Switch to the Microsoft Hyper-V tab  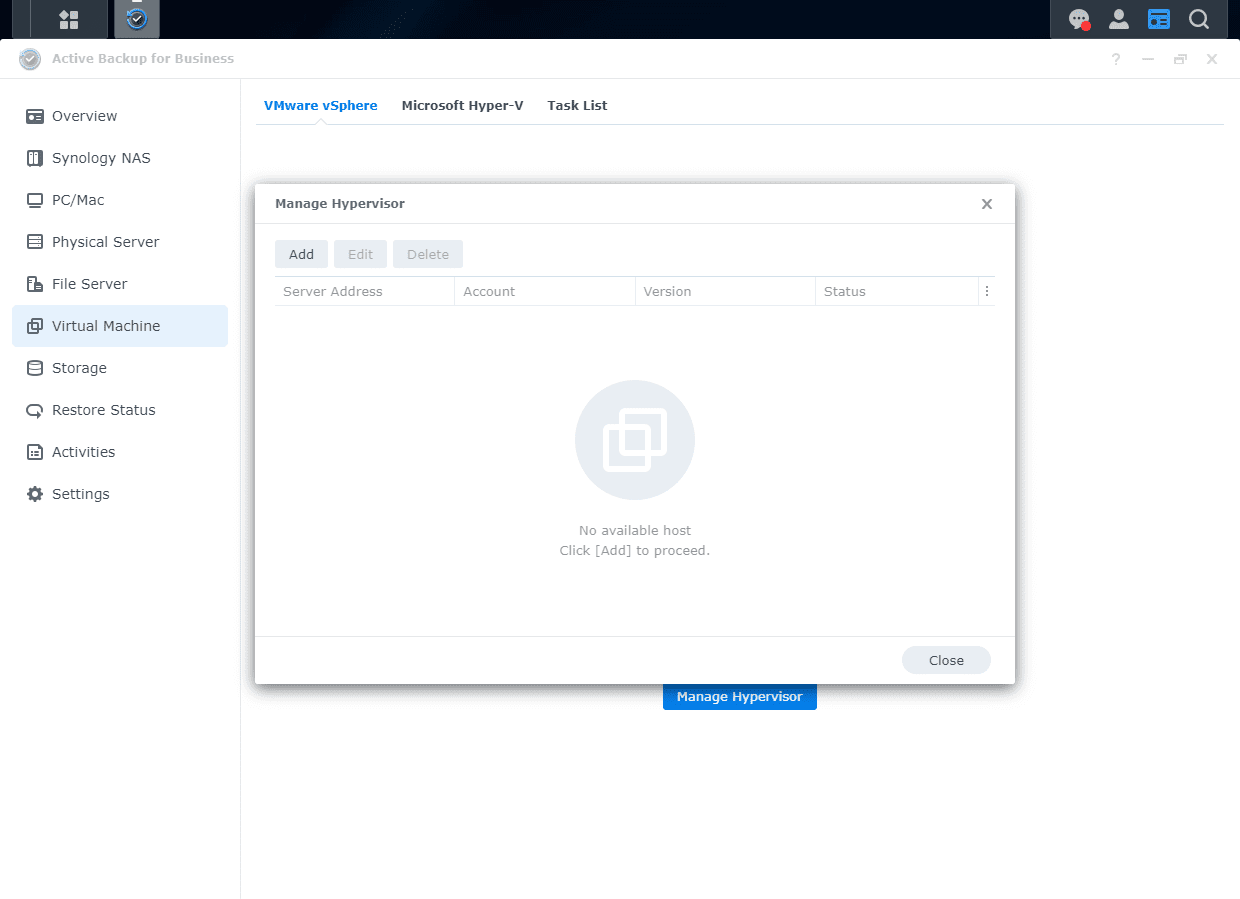point(462,105)
